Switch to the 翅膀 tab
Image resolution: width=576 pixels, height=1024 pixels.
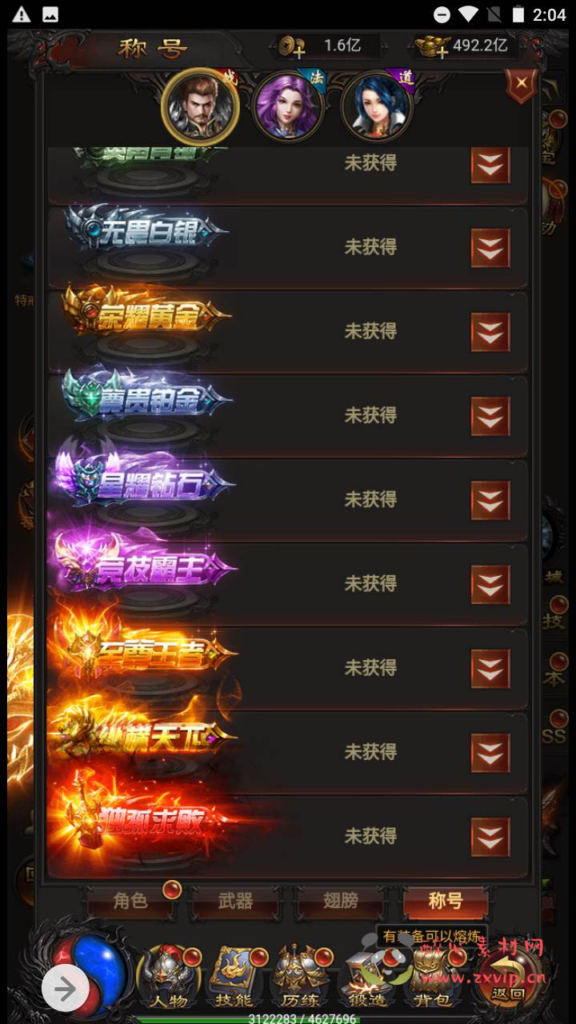pos(340,902)
